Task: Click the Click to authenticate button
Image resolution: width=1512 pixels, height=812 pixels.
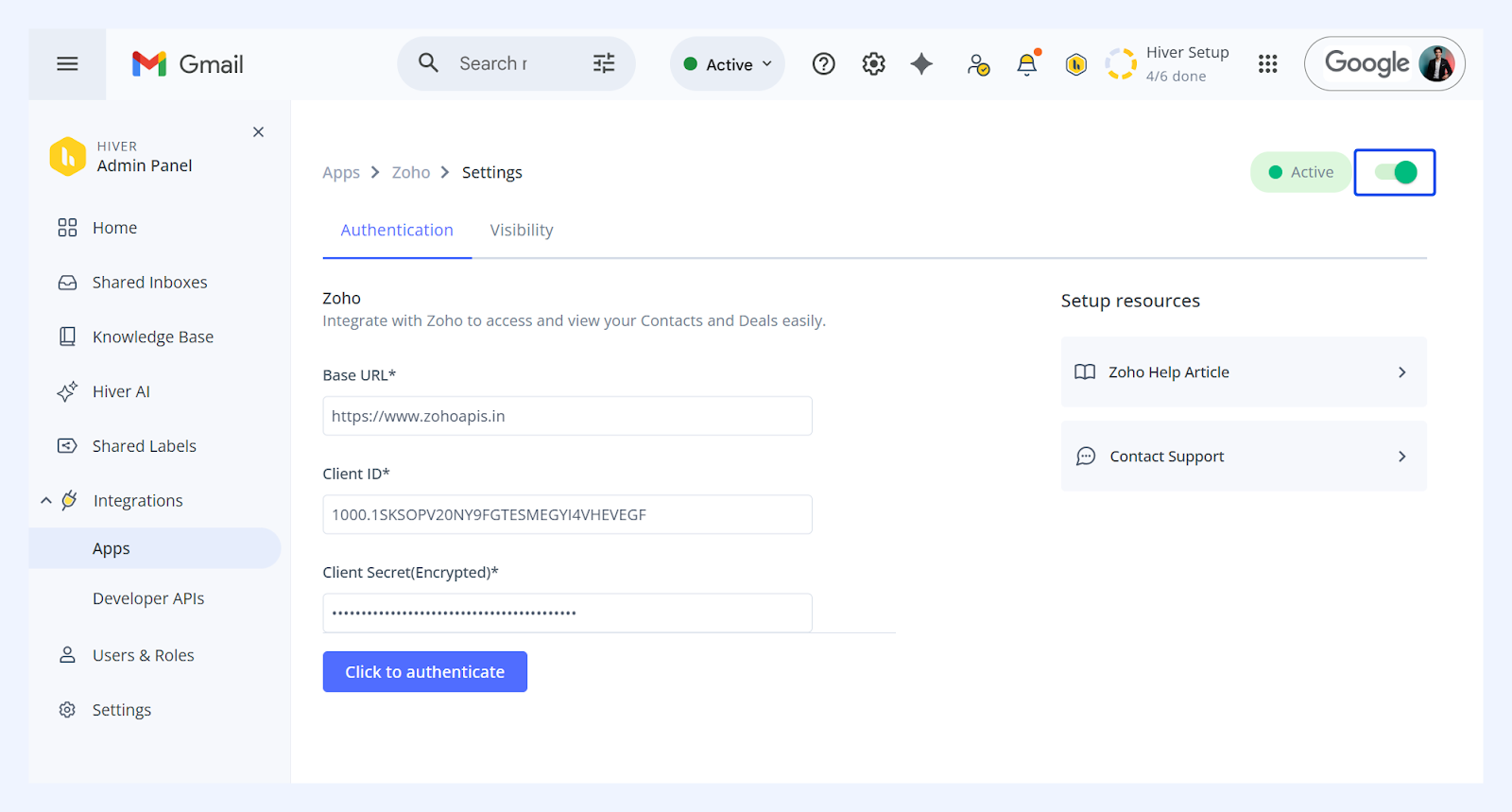Action: 425,672
